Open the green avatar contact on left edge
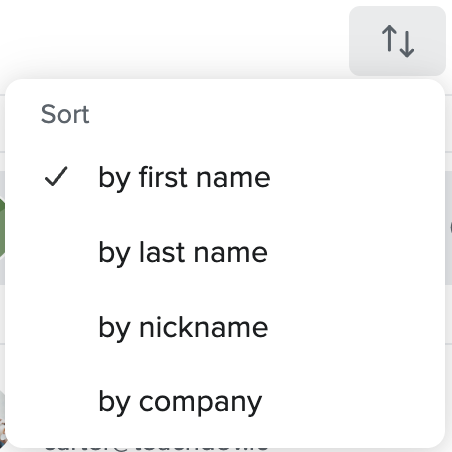 2,228
